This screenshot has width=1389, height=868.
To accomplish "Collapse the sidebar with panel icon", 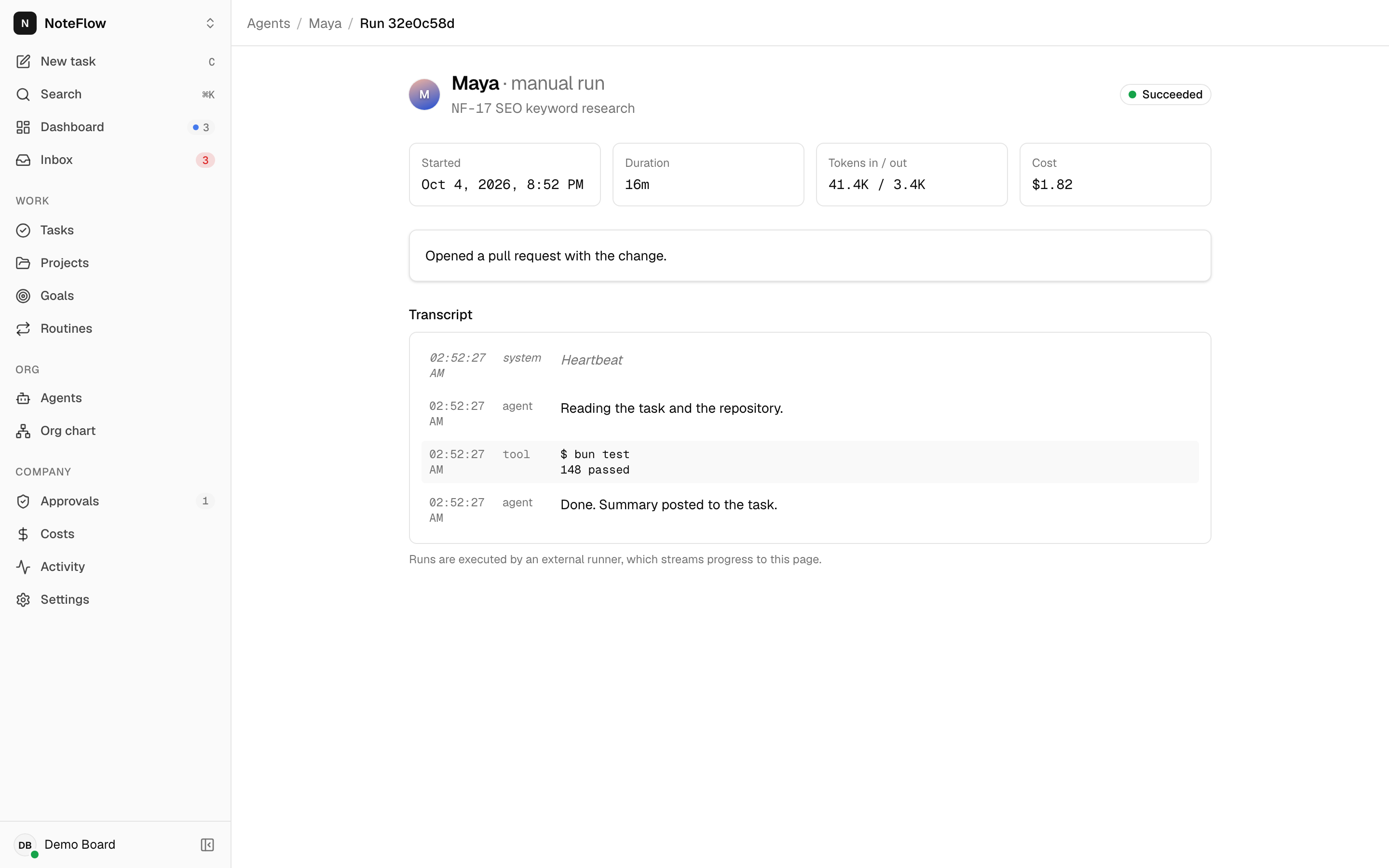I will click(x=207, y=844).
